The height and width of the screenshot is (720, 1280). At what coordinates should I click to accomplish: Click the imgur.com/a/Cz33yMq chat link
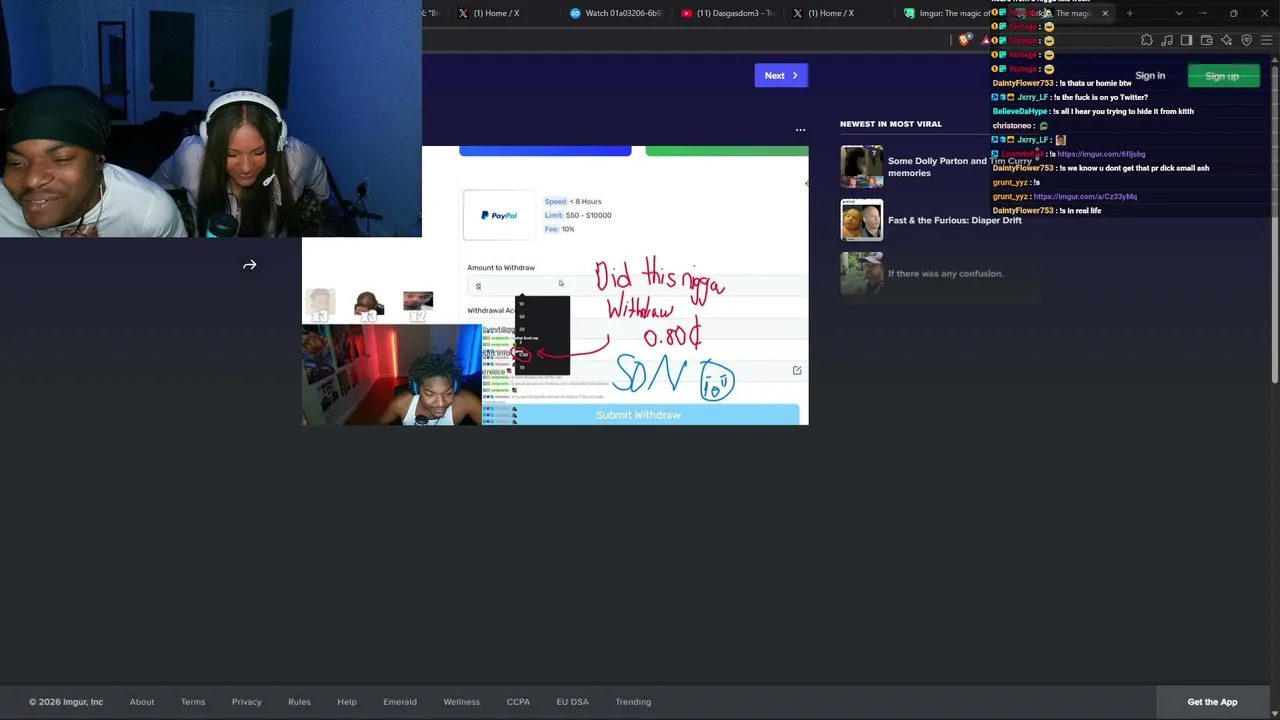coord(1085,196)
